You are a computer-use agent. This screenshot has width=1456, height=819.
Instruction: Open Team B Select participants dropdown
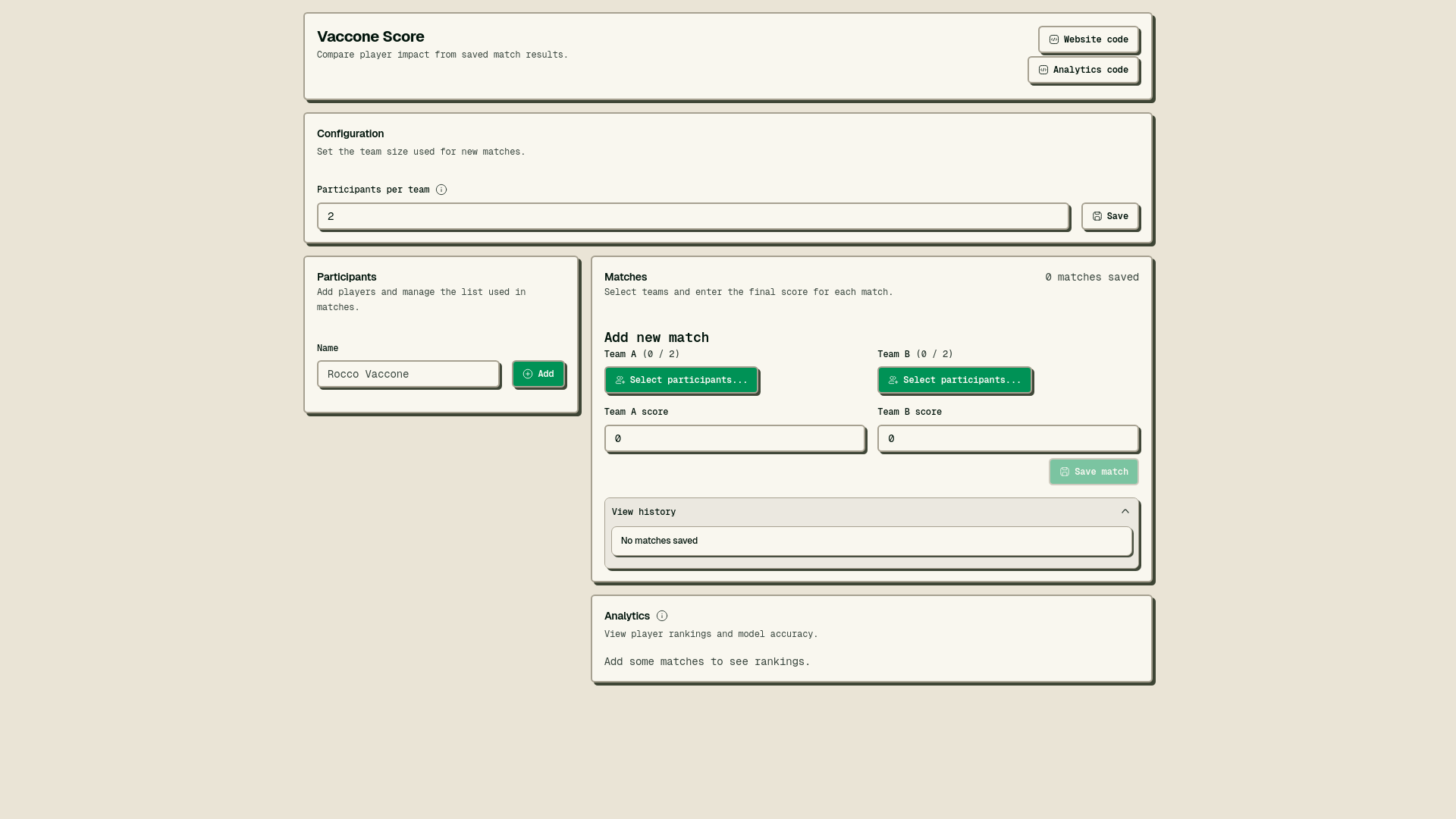pos(954,380)
